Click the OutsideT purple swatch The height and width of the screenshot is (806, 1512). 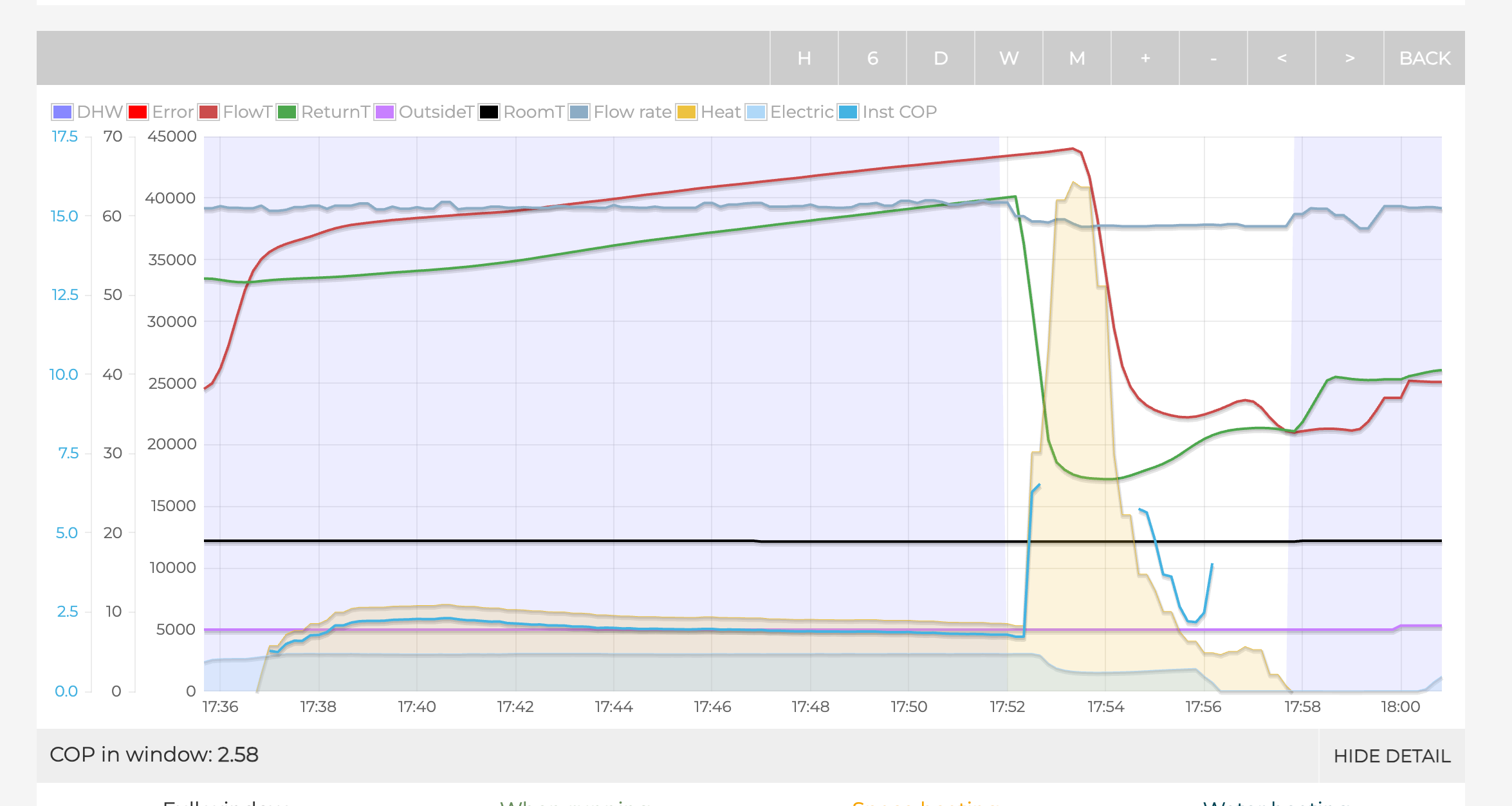(385, 112)
